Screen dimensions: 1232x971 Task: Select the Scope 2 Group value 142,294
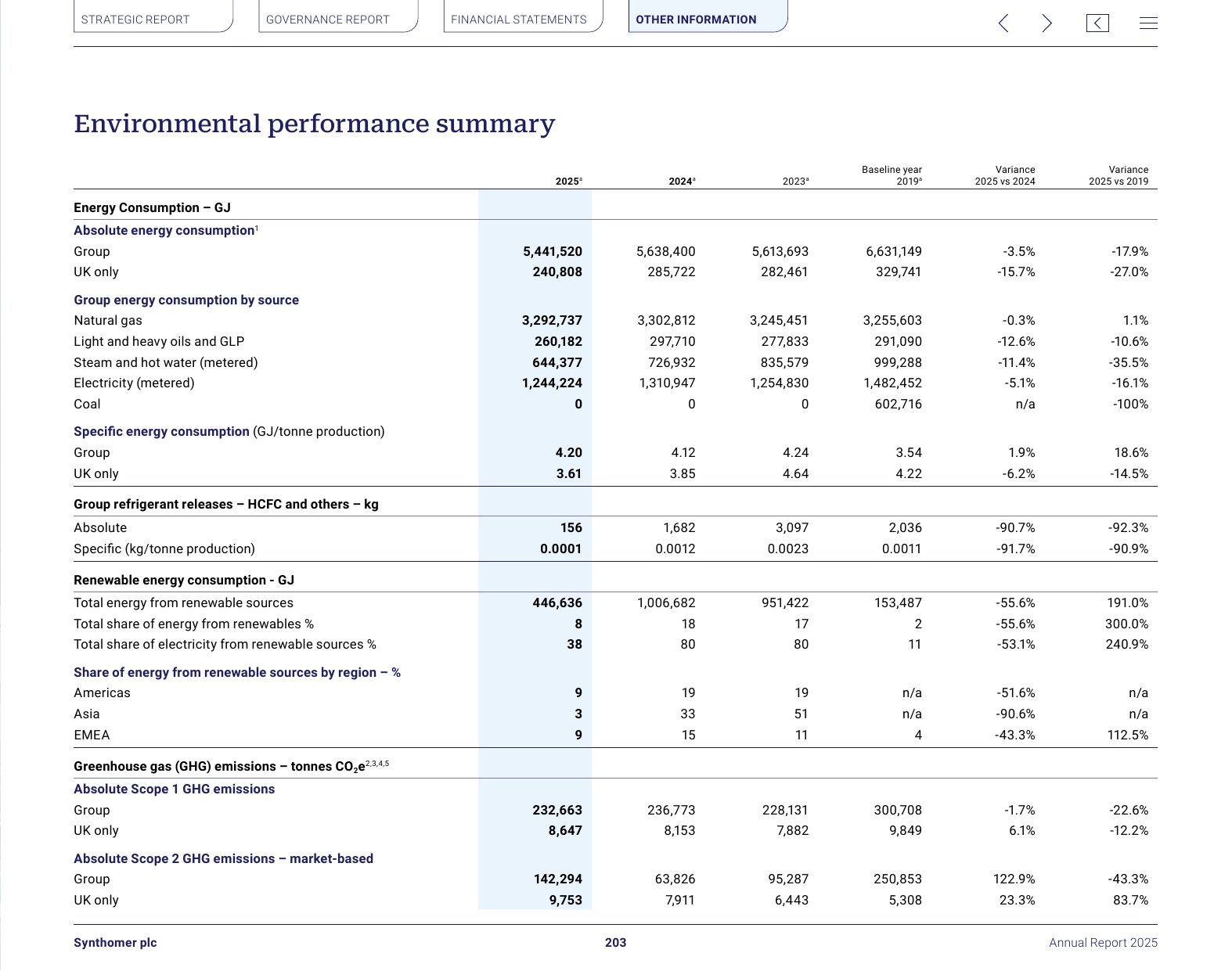click(x=558, y=879)
